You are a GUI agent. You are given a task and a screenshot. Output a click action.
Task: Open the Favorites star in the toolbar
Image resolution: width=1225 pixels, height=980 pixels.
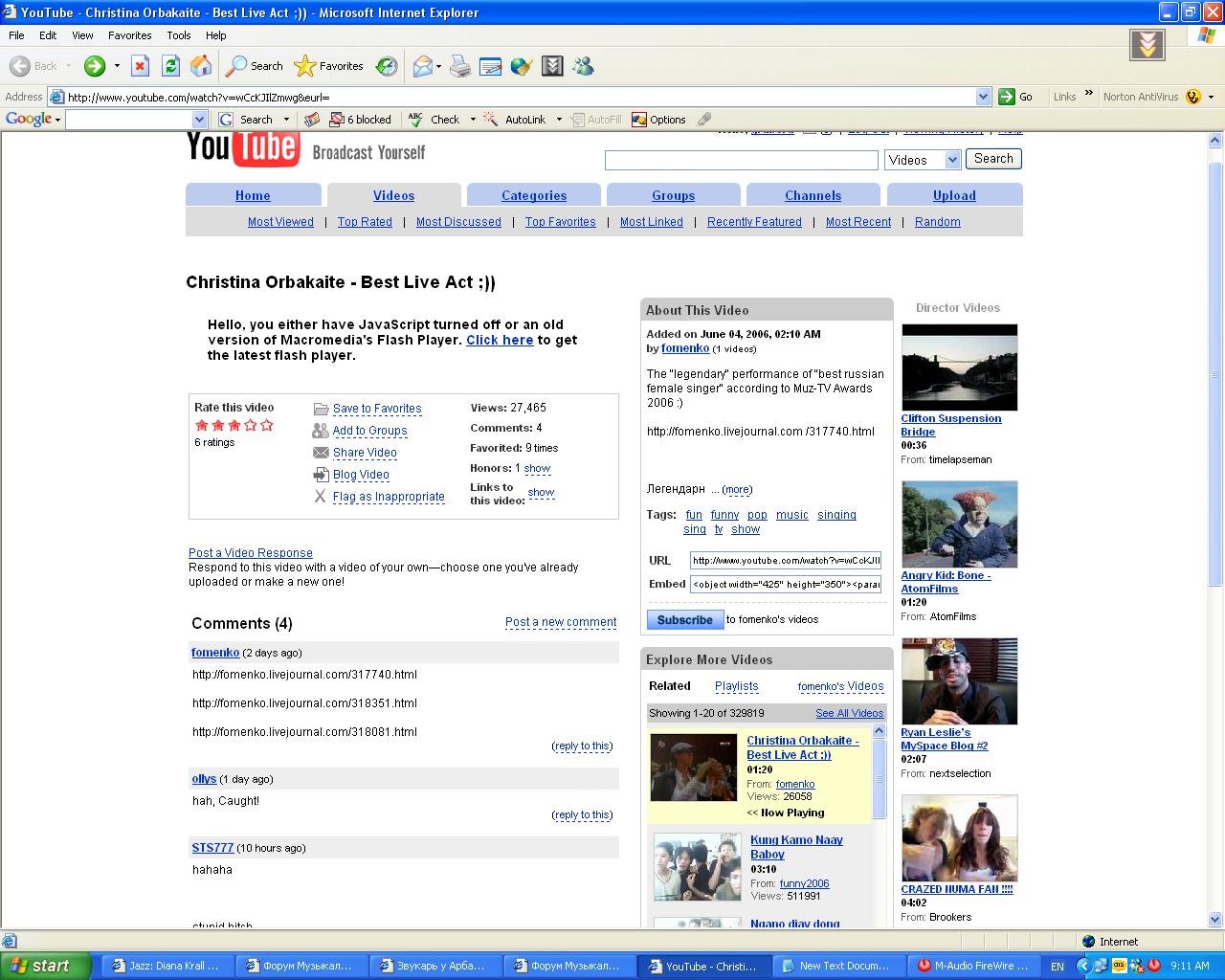pos(304,66)
